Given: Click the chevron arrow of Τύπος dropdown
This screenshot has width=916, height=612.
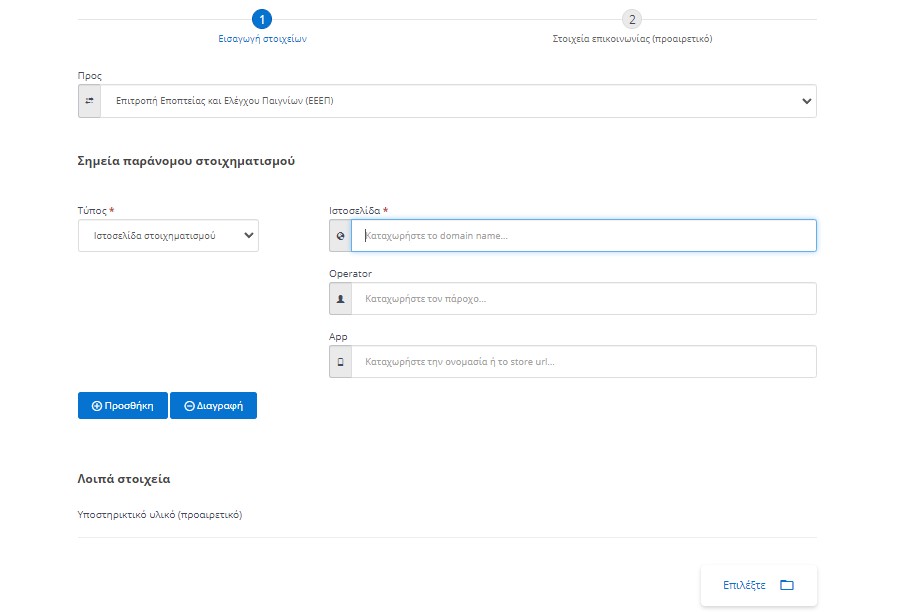Looking at the screenshot, I should (x=248, y=236).
